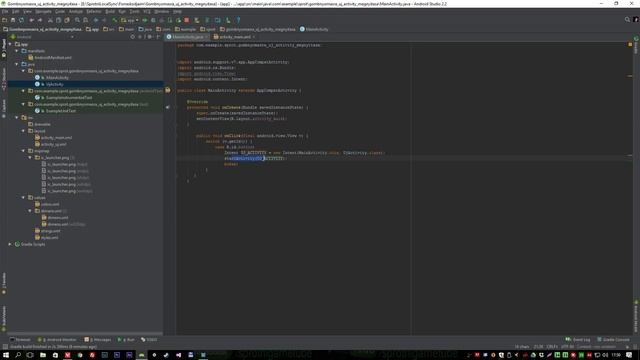Select drawable folder in res
This screenshot has width=640, height=360.
click(39, 124)
